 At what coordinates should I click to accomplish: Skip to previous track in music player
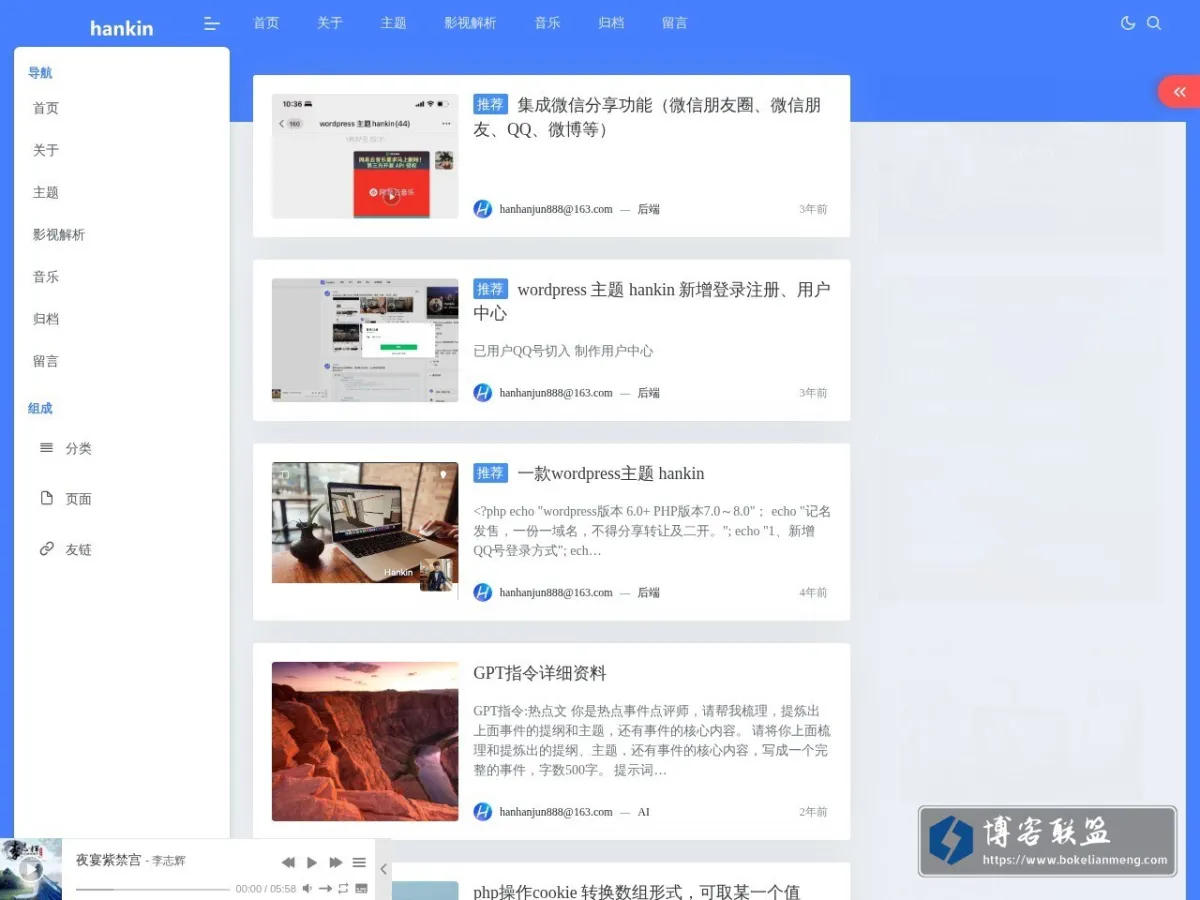coord(288,862)
